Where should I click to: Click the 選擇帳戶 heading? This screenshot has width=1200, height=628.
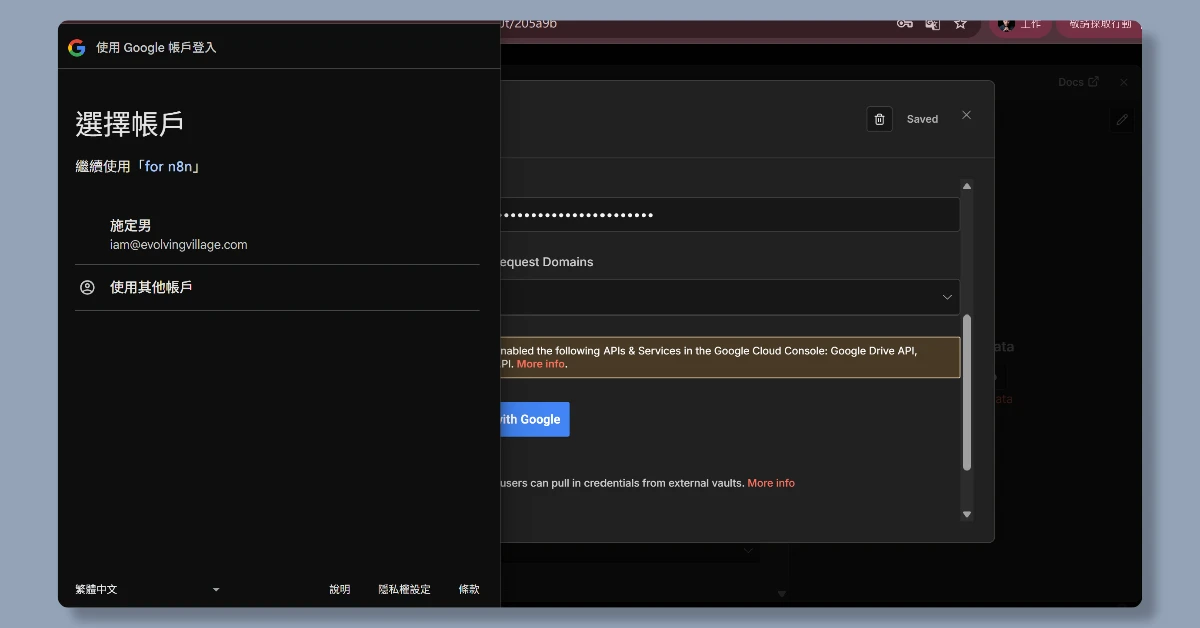(x=129, y=124)
